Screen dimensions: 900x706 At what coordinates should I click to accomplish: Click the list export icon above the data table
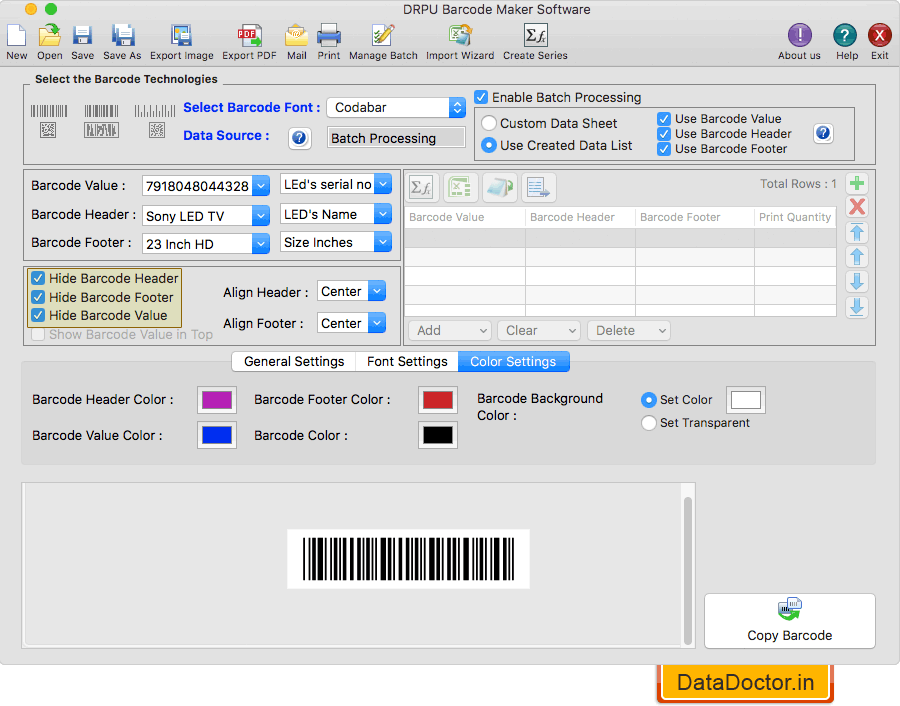pos(538,188)
